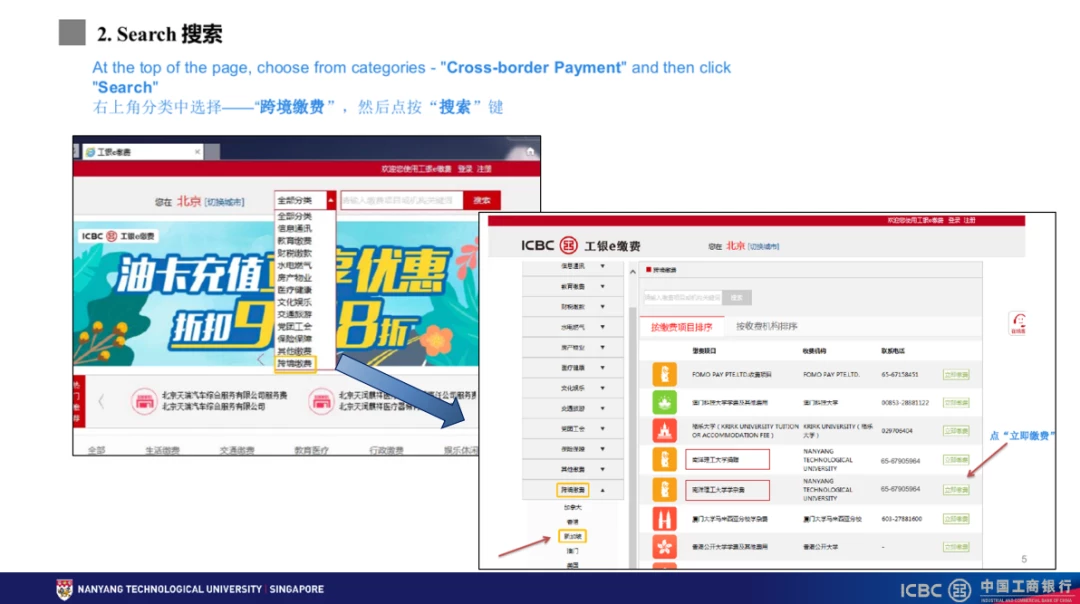Screen dimensions: 1080x604
Task: Open the 生活缴费 category tab
Action: [x=162, y=450]
